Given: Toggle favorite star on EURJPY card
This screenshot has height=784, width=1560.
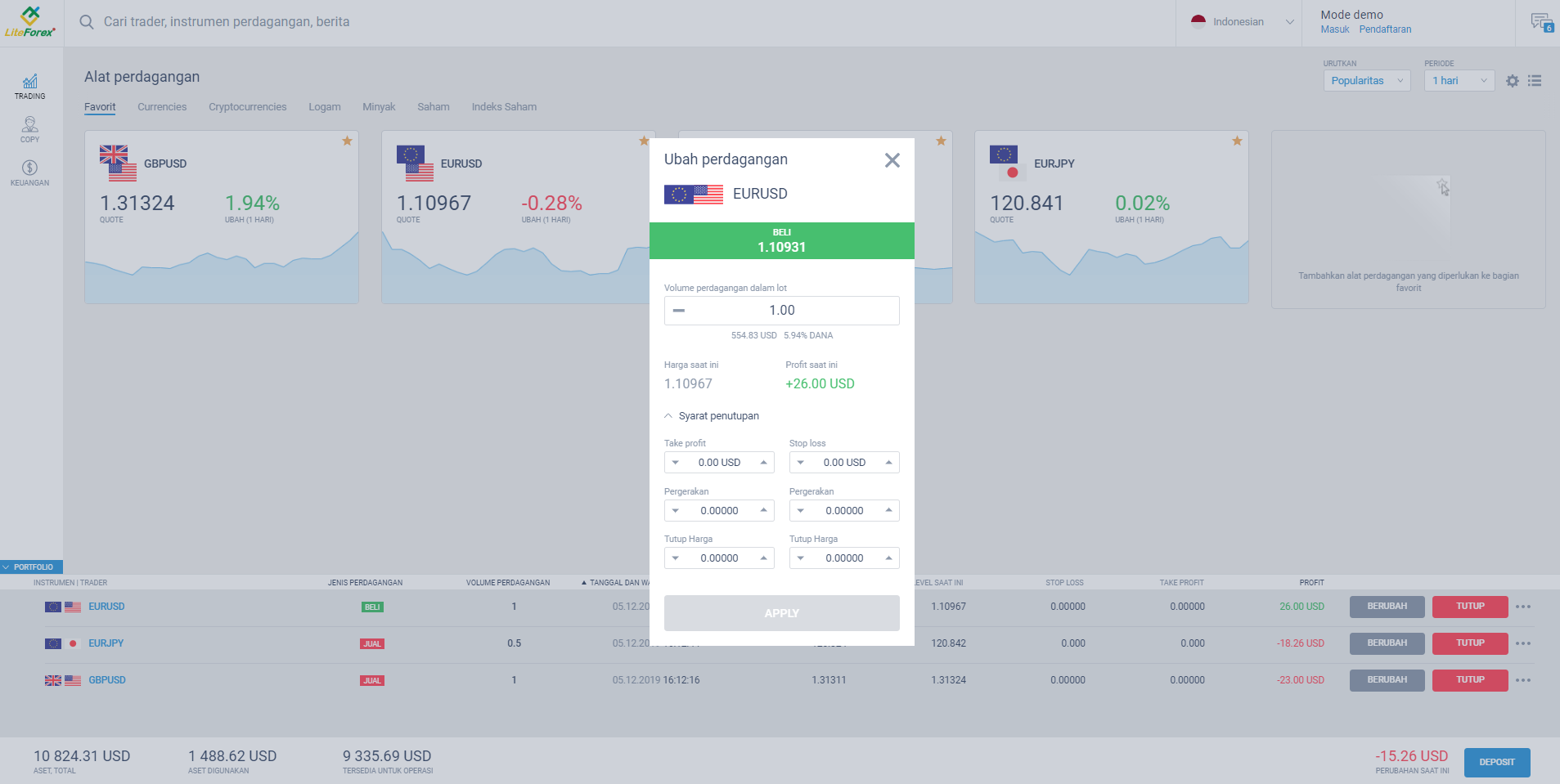Looking at the screenshot, I should [1236, 141].
